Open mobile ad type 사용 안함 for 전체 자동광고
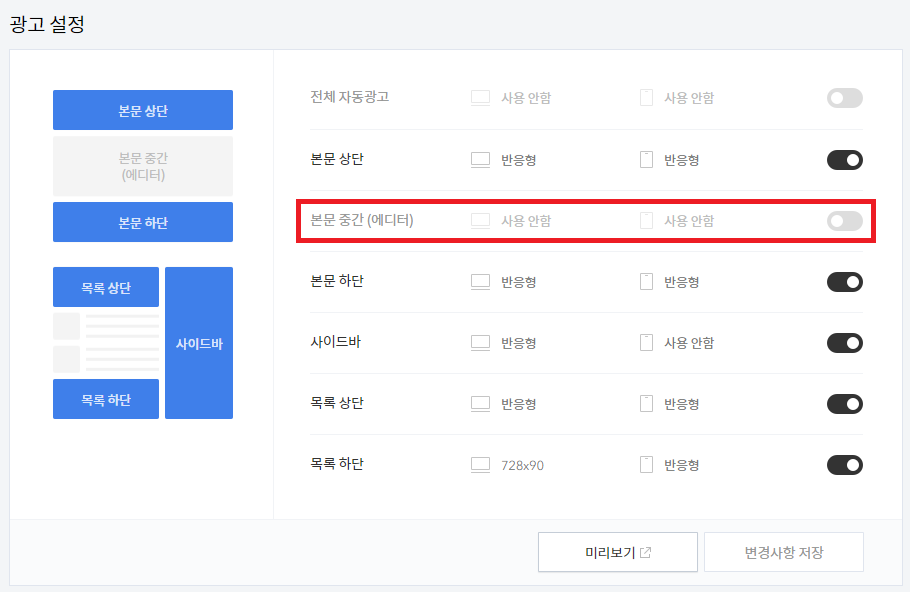Screen dimensions: 910x592 tap(689, 98)
